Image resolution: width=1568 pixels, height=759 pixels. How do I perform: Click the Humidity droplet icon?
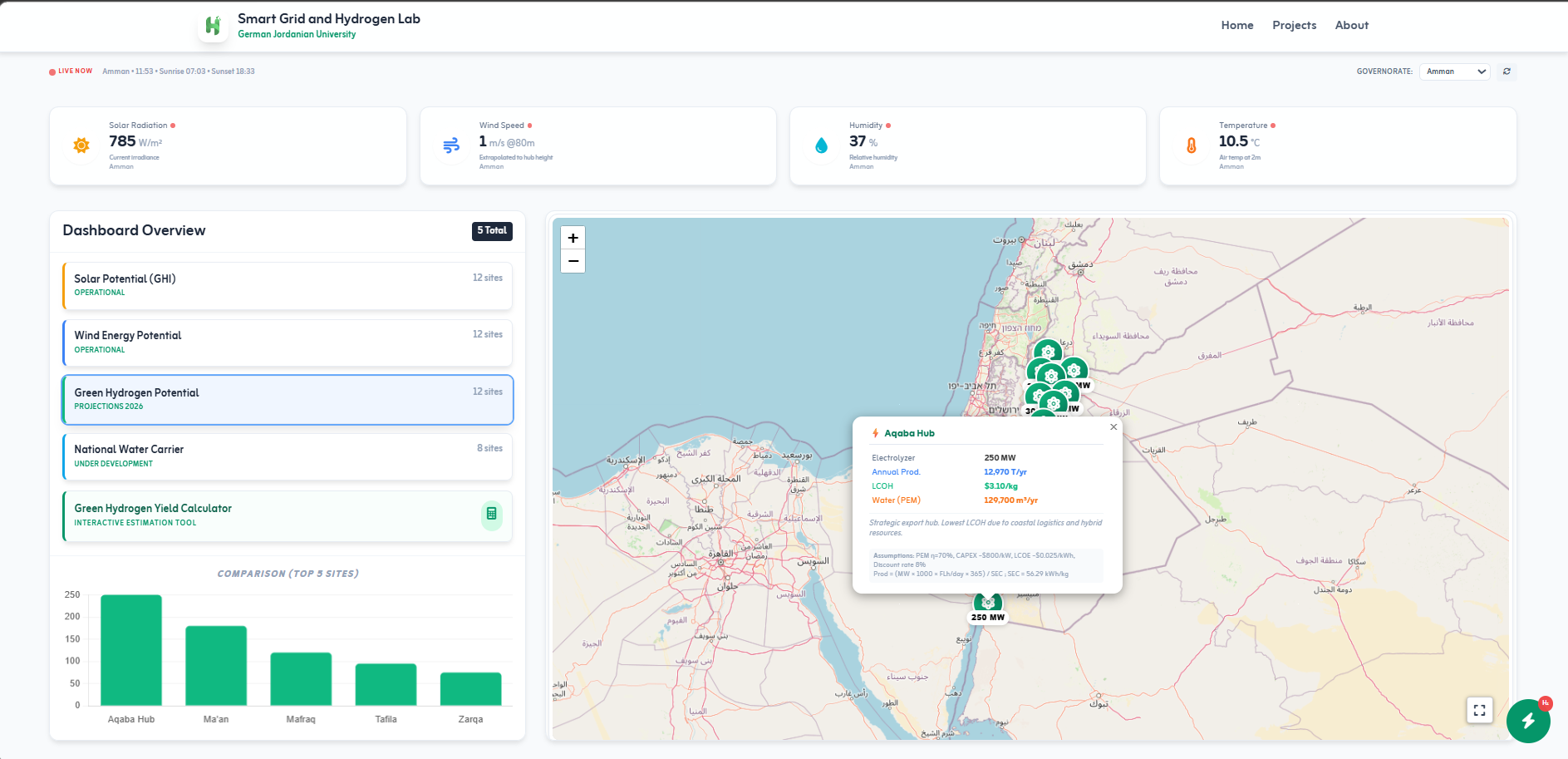tap(821, 145)
